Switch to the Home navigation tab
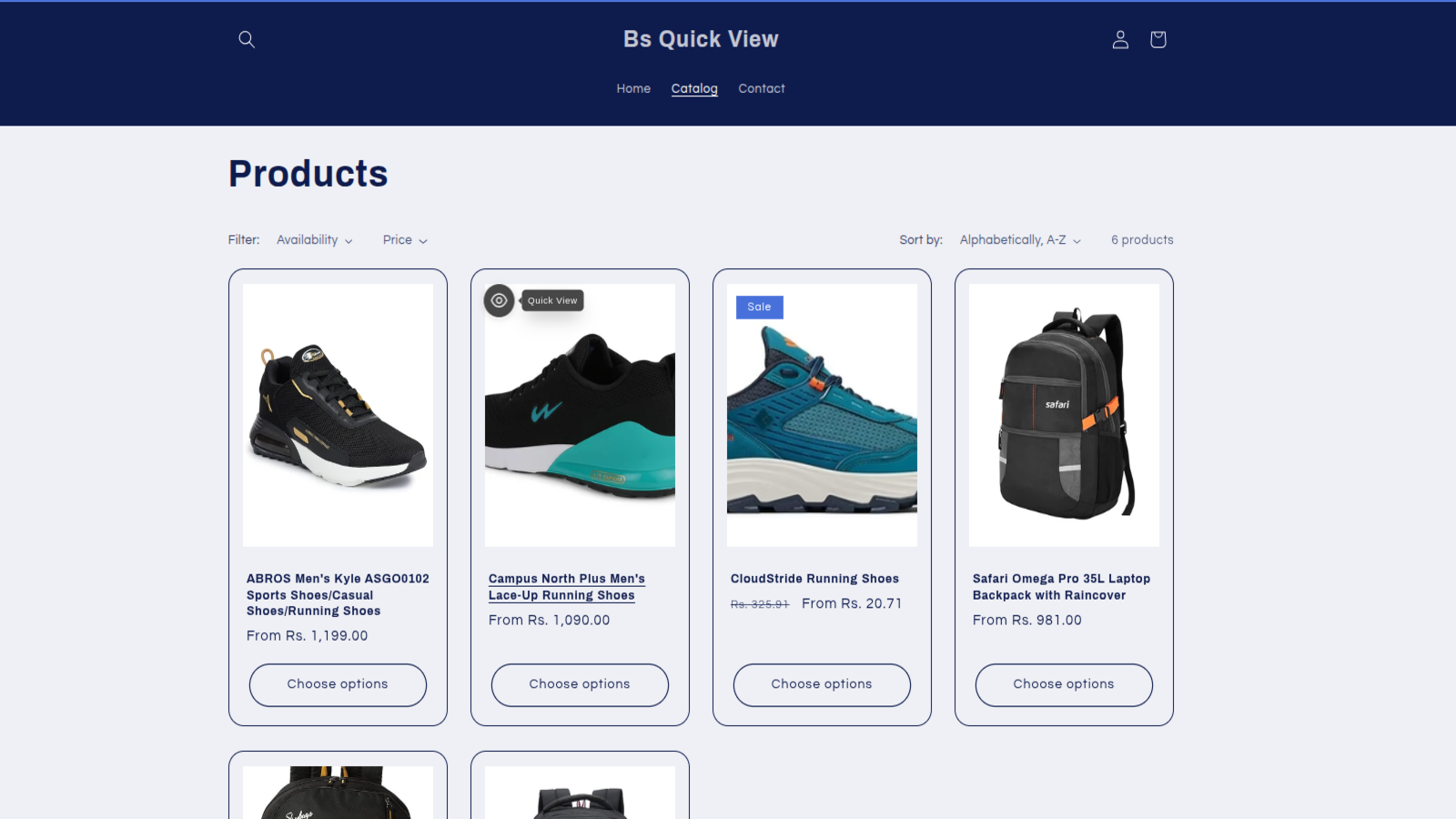Viewport: 1456px width, 819px height. 633,88
